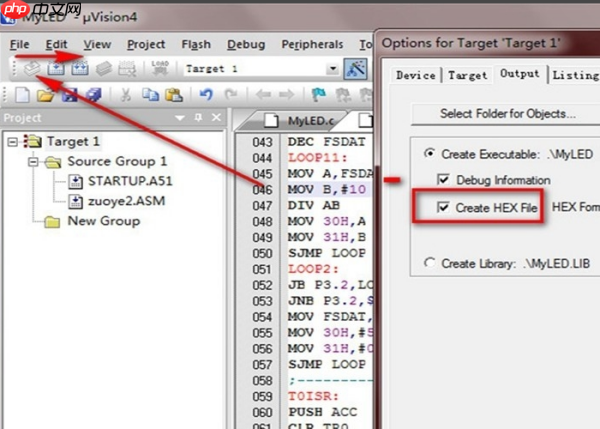The height and width of the screenshot is (429, 600).
Task: Click the Build target toolbar icon
Action: [56, 69]
